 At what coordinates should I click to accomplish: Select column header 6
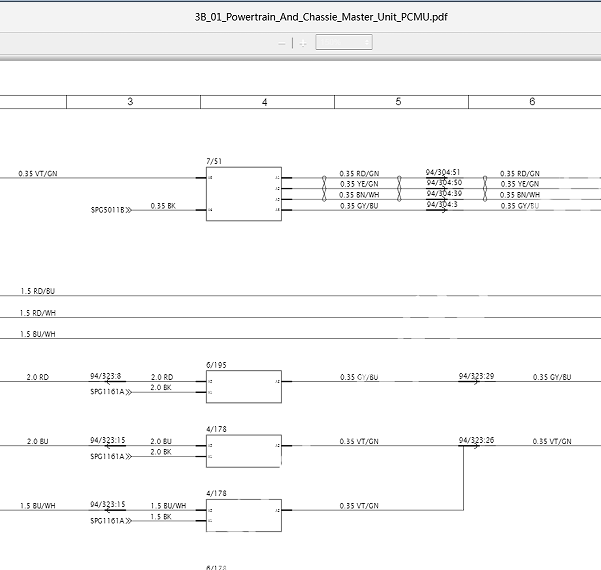pos(534,102)
